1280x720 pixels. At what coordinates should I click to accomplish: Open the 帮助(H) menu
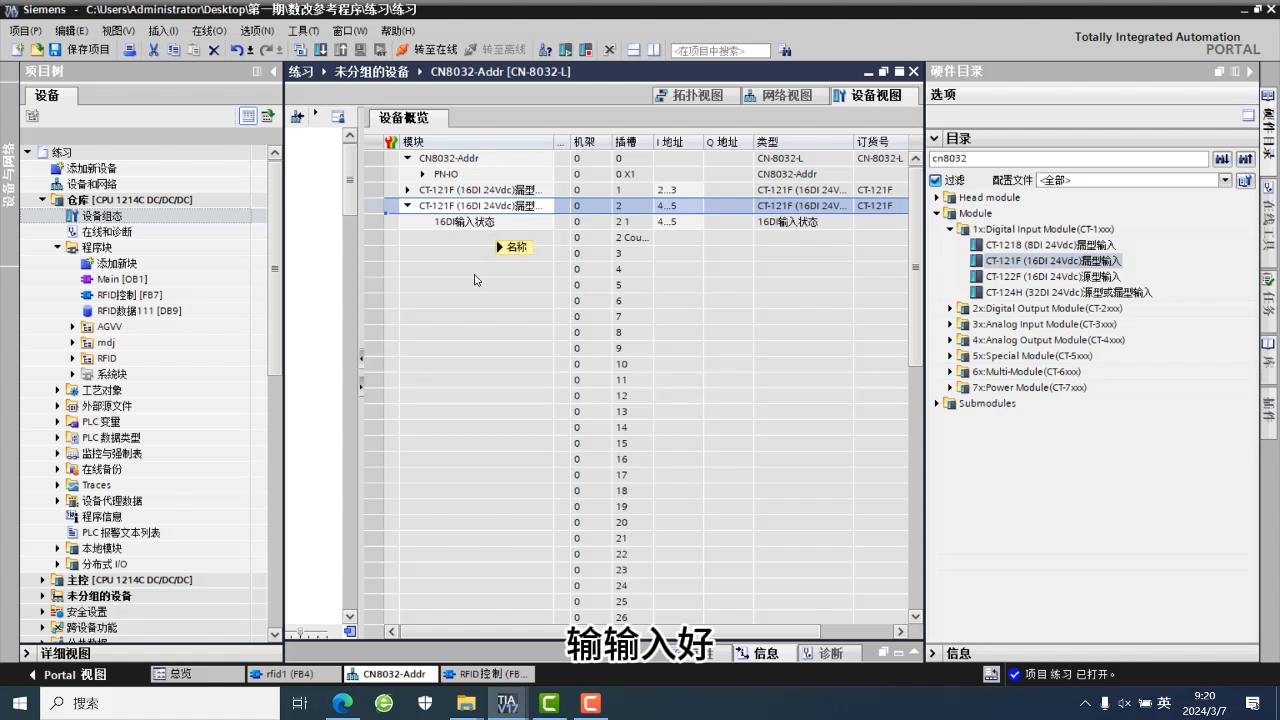(397, 31)
